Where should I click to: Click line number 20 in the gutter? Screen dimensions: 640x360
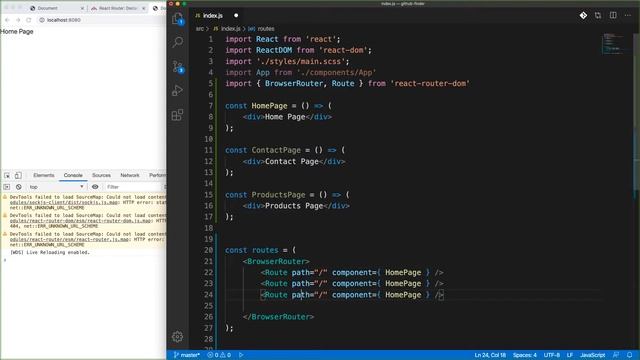click(209, 250)
